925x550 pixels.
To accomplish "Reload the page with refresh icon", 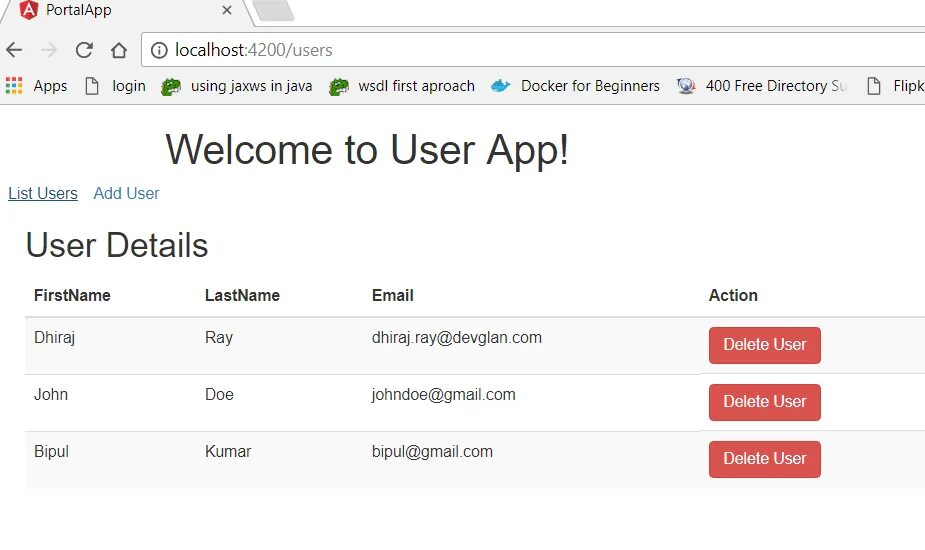I will tap(84, 50).
